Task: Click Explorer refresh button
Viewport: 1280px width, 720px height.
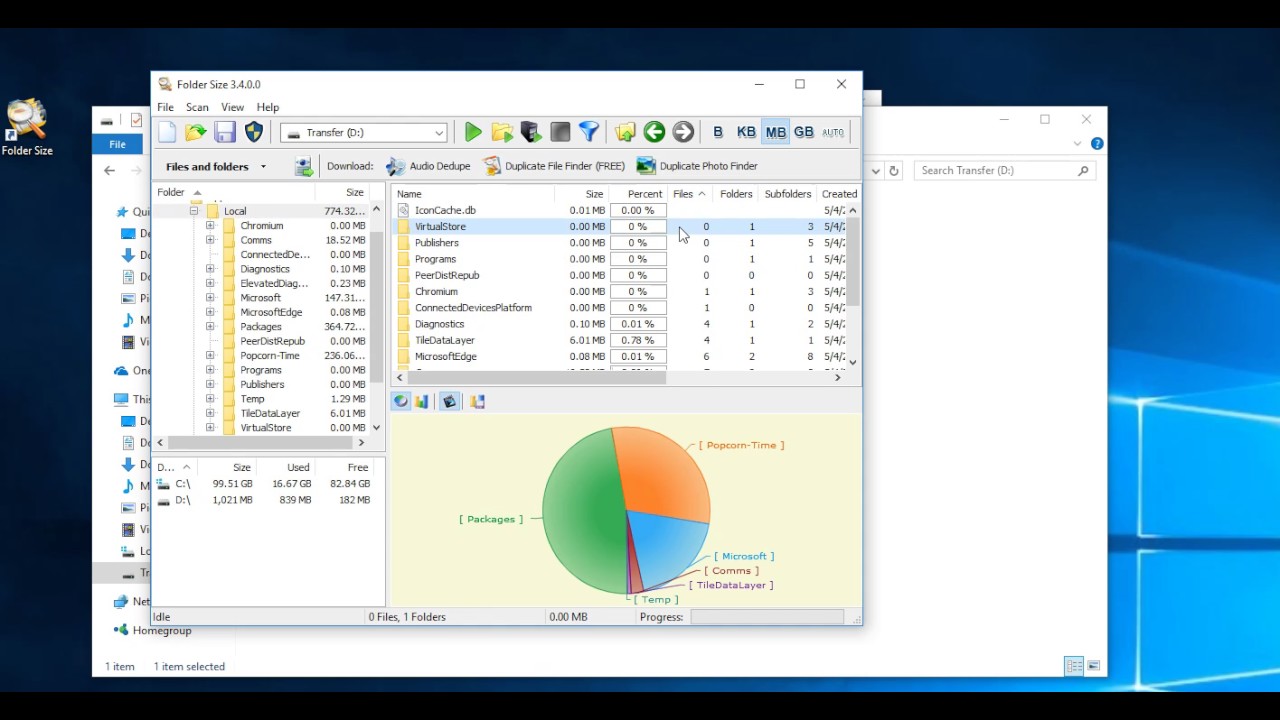Action: click(x=894, y=171)
